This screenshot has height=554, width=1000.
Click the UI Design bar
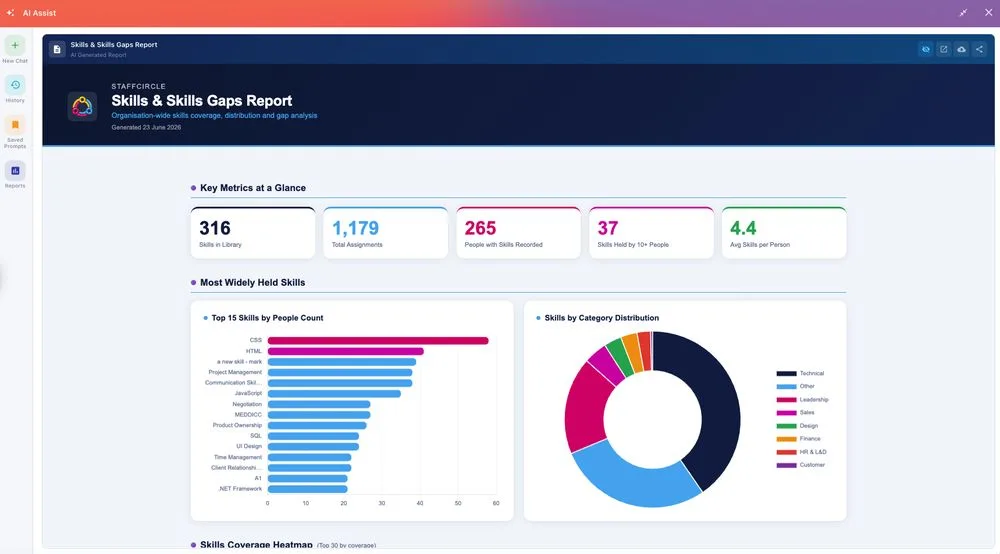[313, 446]
